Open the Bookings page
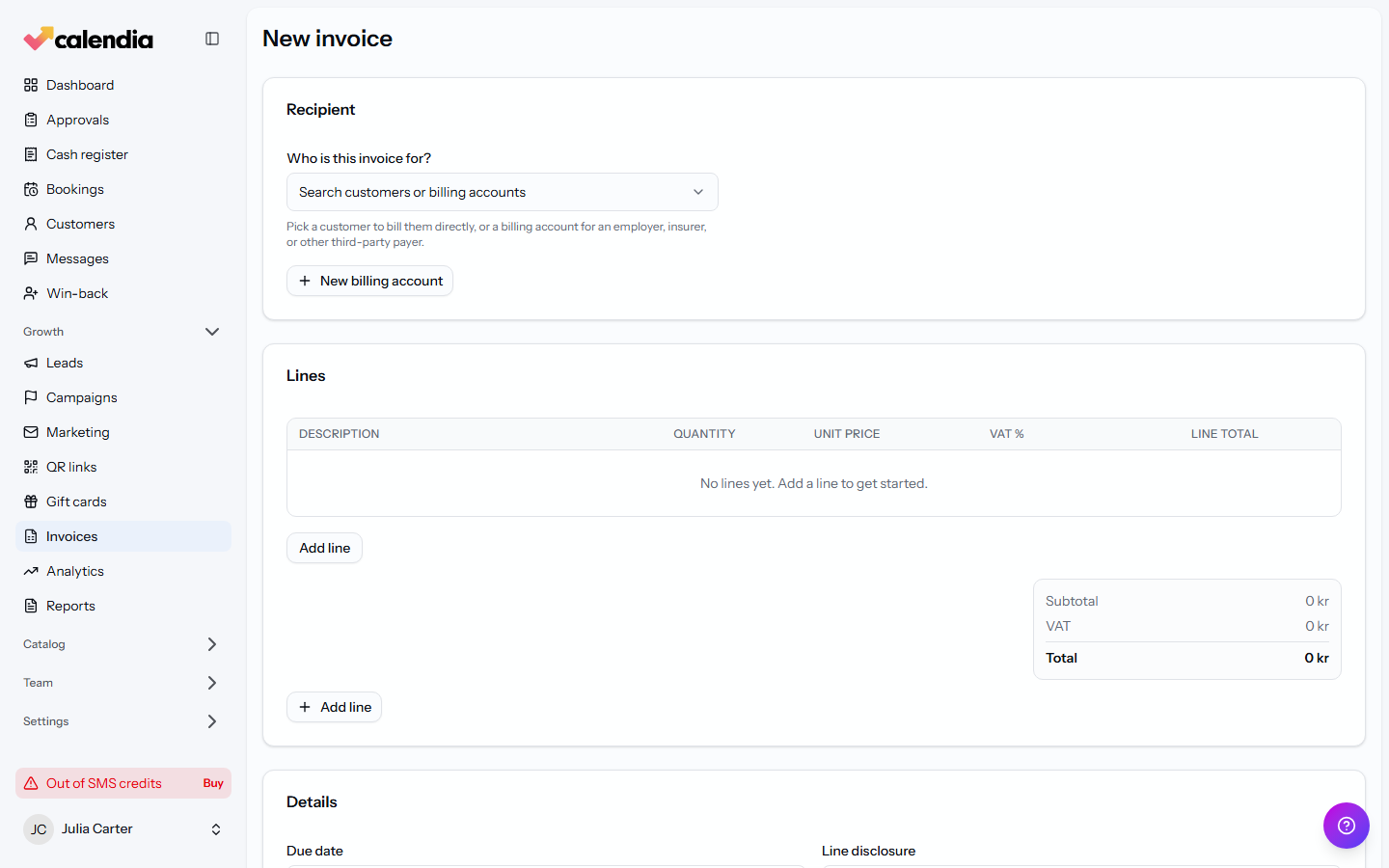Screen dimensions: 1389x868 tap(123, 189)
